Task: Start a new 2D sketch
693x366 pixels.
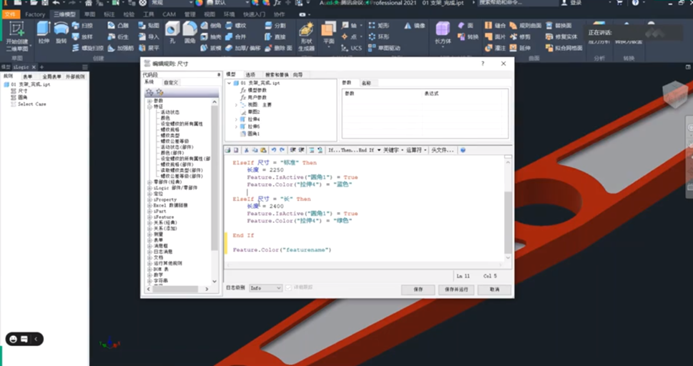Action: tap(17, 36)
